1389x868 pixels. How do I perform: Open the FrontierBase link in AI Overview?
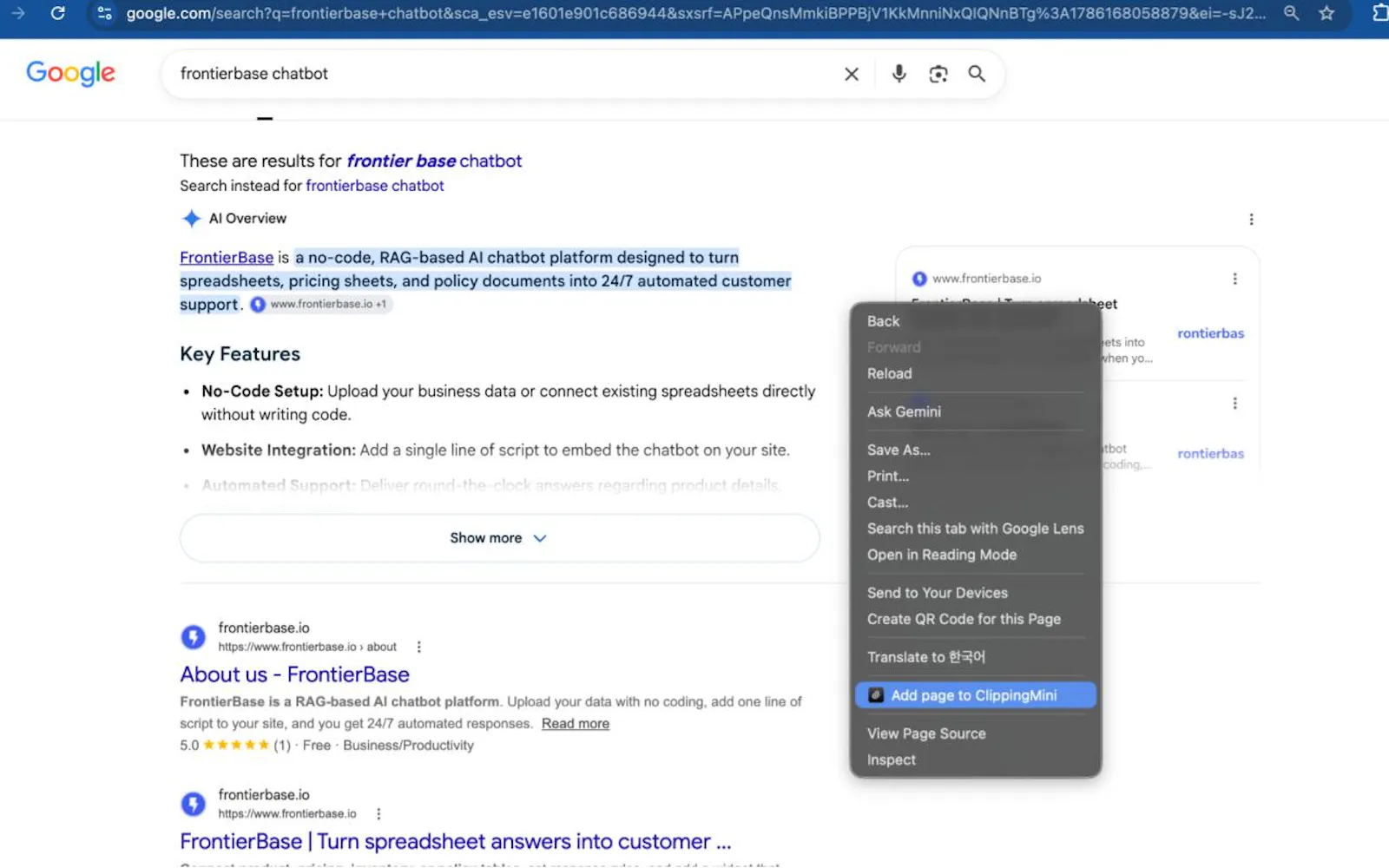227,258
